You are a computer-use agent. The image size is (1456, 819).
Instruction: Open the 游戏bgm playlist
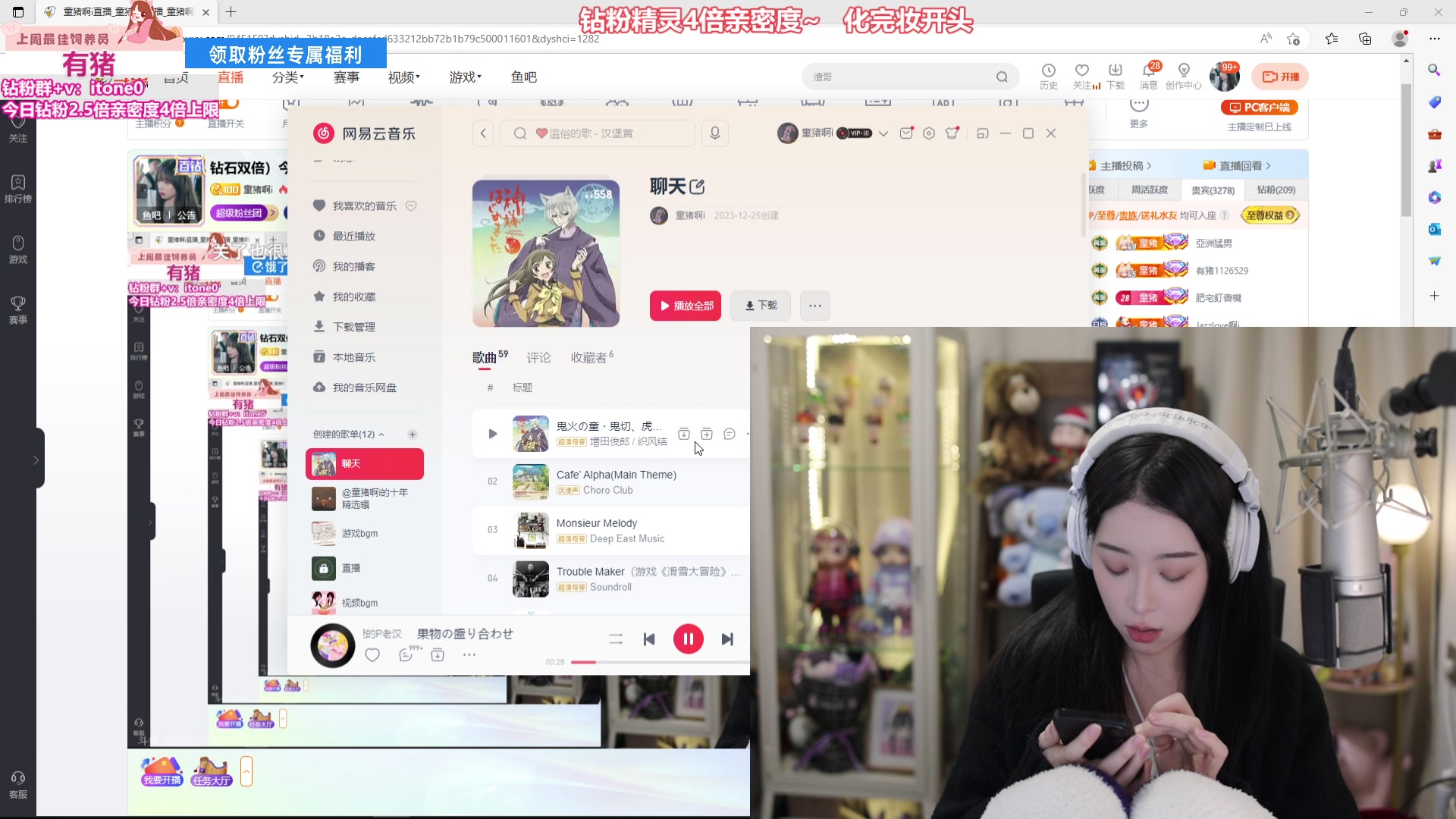tap(365, 533)
